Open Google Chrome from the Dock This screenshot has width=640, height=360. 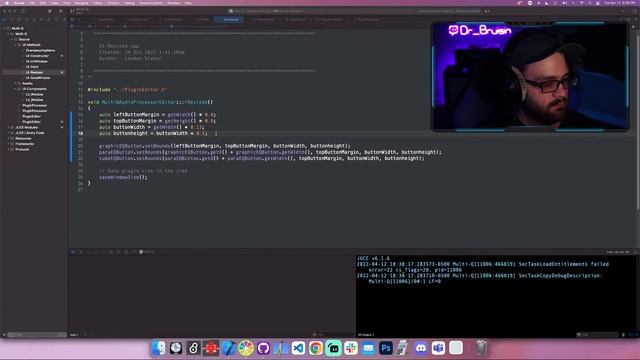tap(316, 348)
